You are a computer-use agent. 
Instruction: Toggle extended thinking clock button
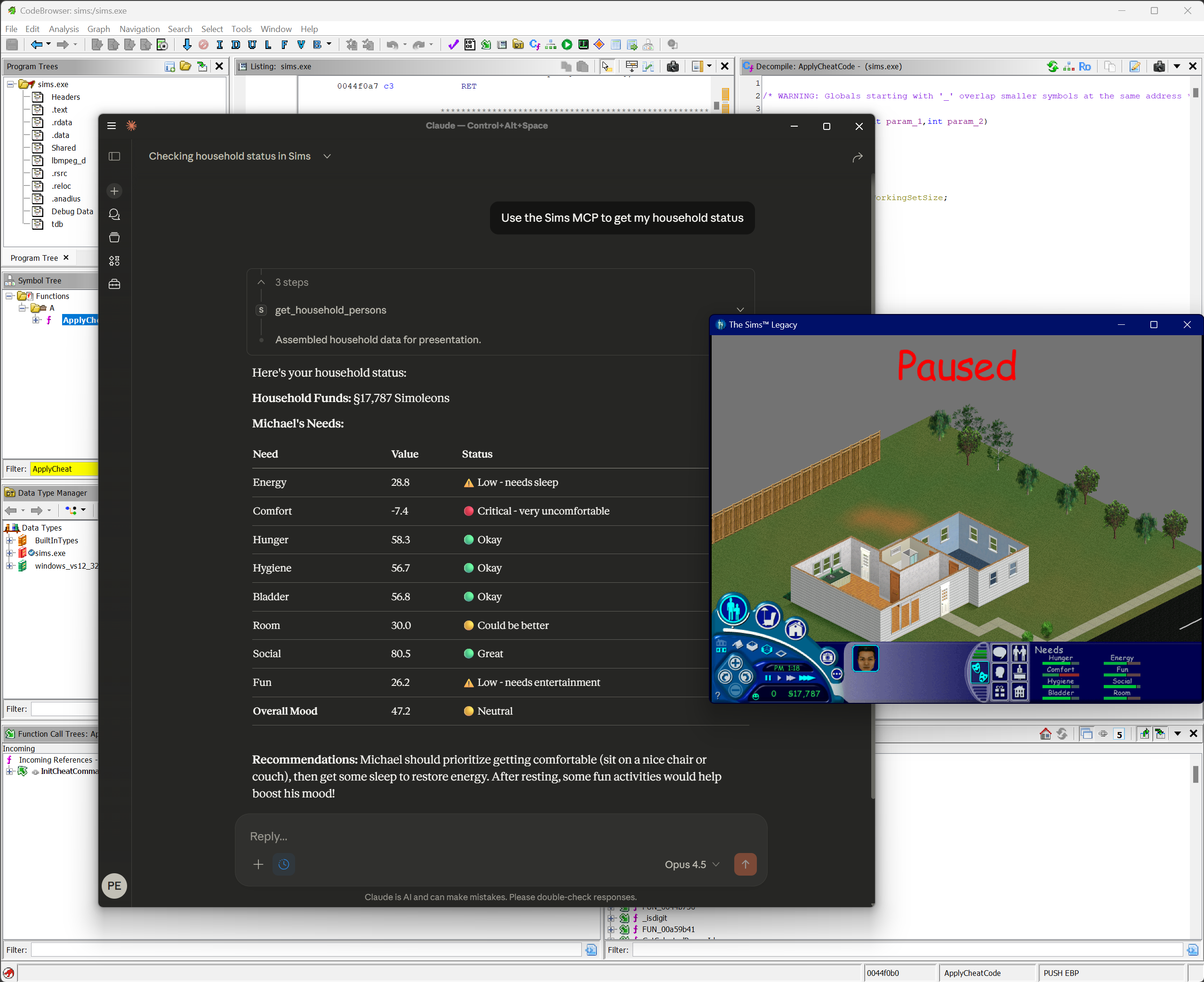coord(284,864)
